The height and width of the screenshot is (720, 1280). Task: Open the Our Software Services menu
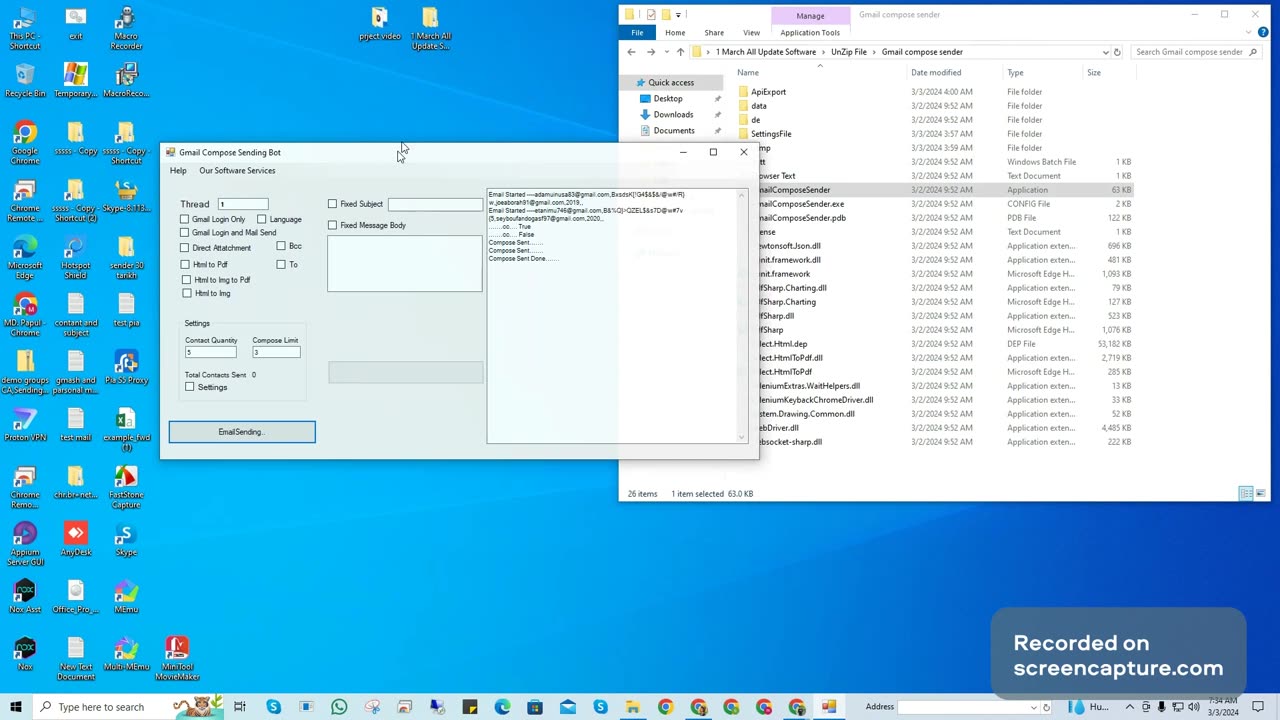pyautogui.click(x=237, y=171)
